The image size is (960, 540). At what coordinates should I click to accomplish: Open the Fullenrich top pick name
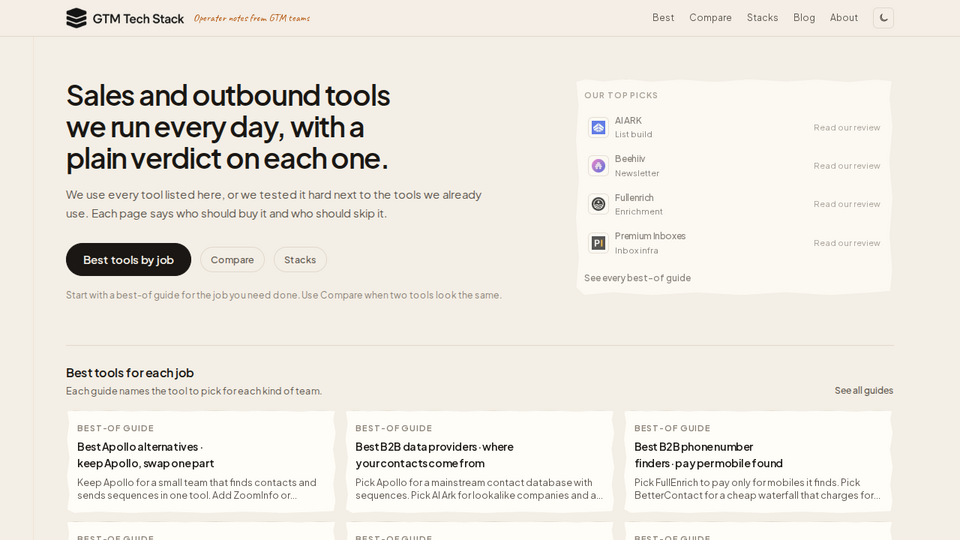click(634, 198)
